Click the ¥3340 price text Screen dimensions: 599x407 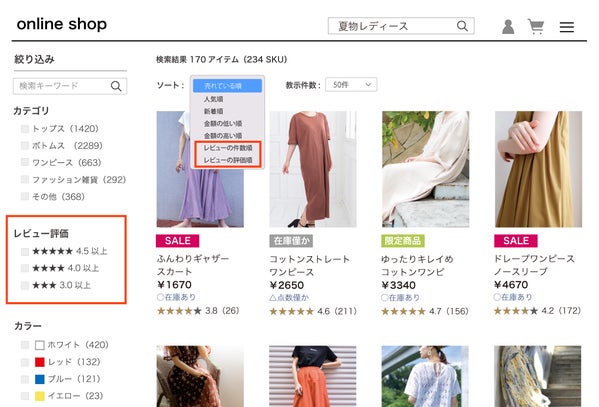pyautogui.click(x=399, y=285)
